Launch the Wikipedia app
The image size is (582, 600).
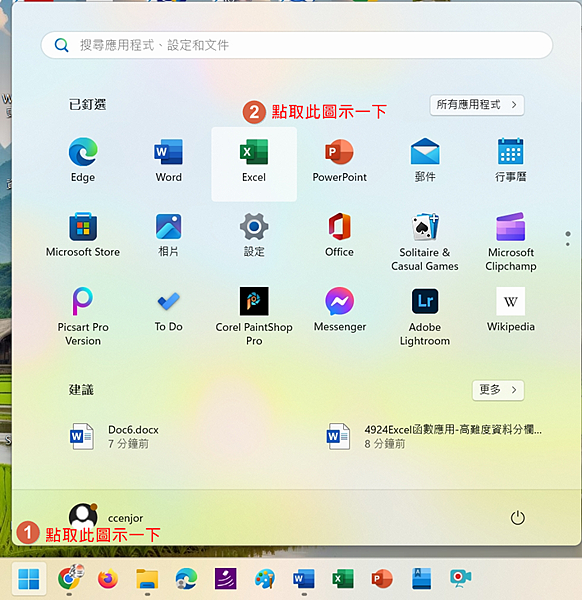[510, 310]
